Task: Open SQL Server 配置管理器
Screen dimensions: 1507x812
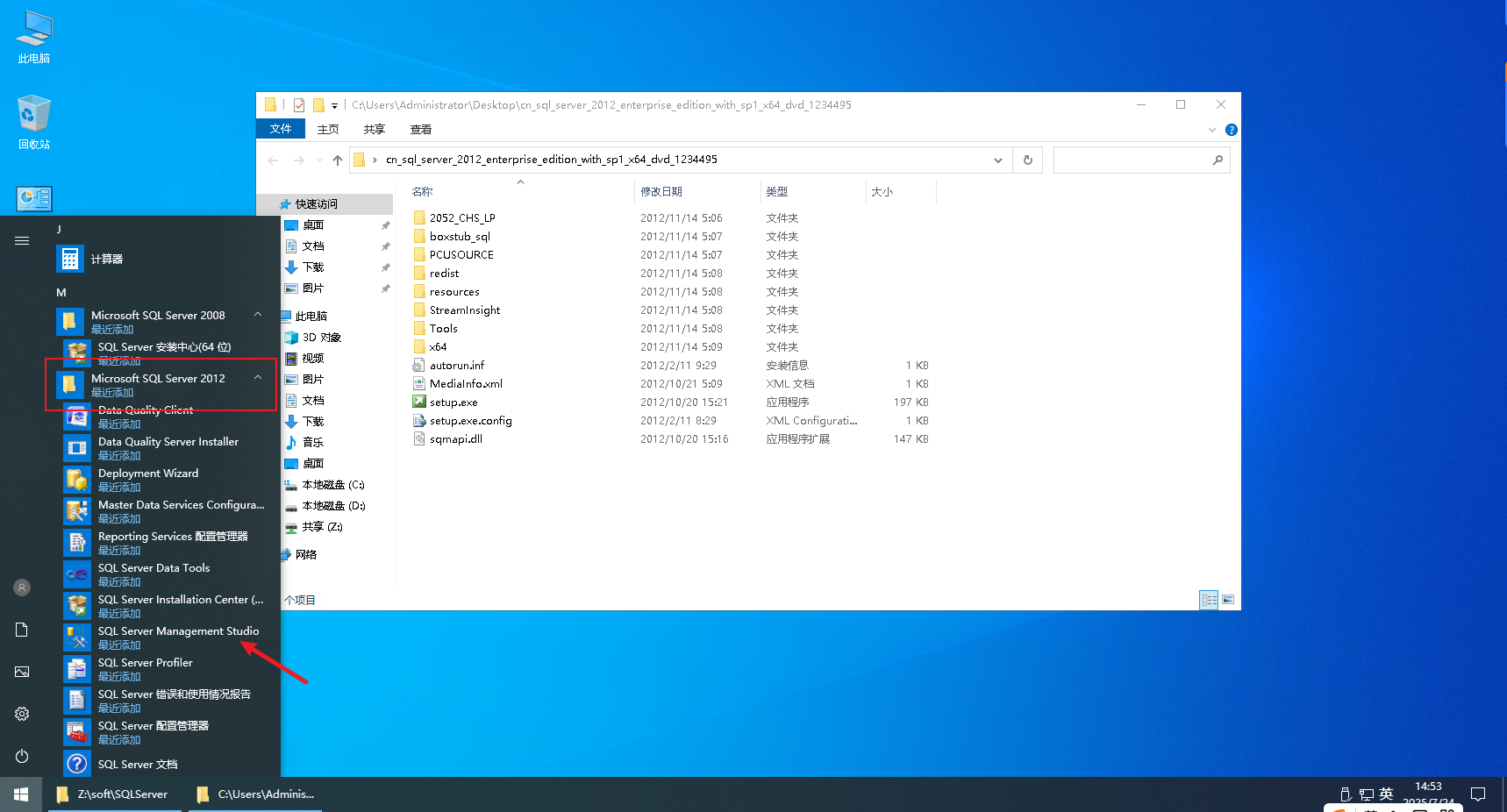Action: [162, 732]
